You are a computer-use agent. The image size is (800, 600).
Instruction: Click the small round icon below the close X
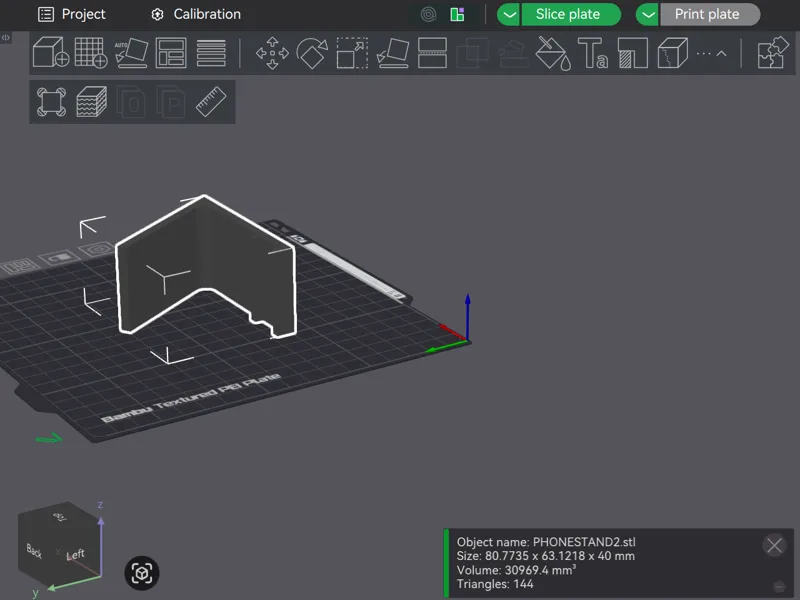tap(779, 586)
